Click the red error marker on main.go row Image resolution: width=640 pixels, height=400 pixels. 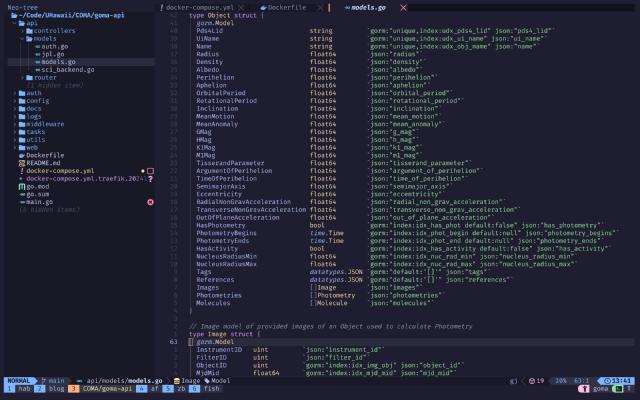tap(150, 202)
